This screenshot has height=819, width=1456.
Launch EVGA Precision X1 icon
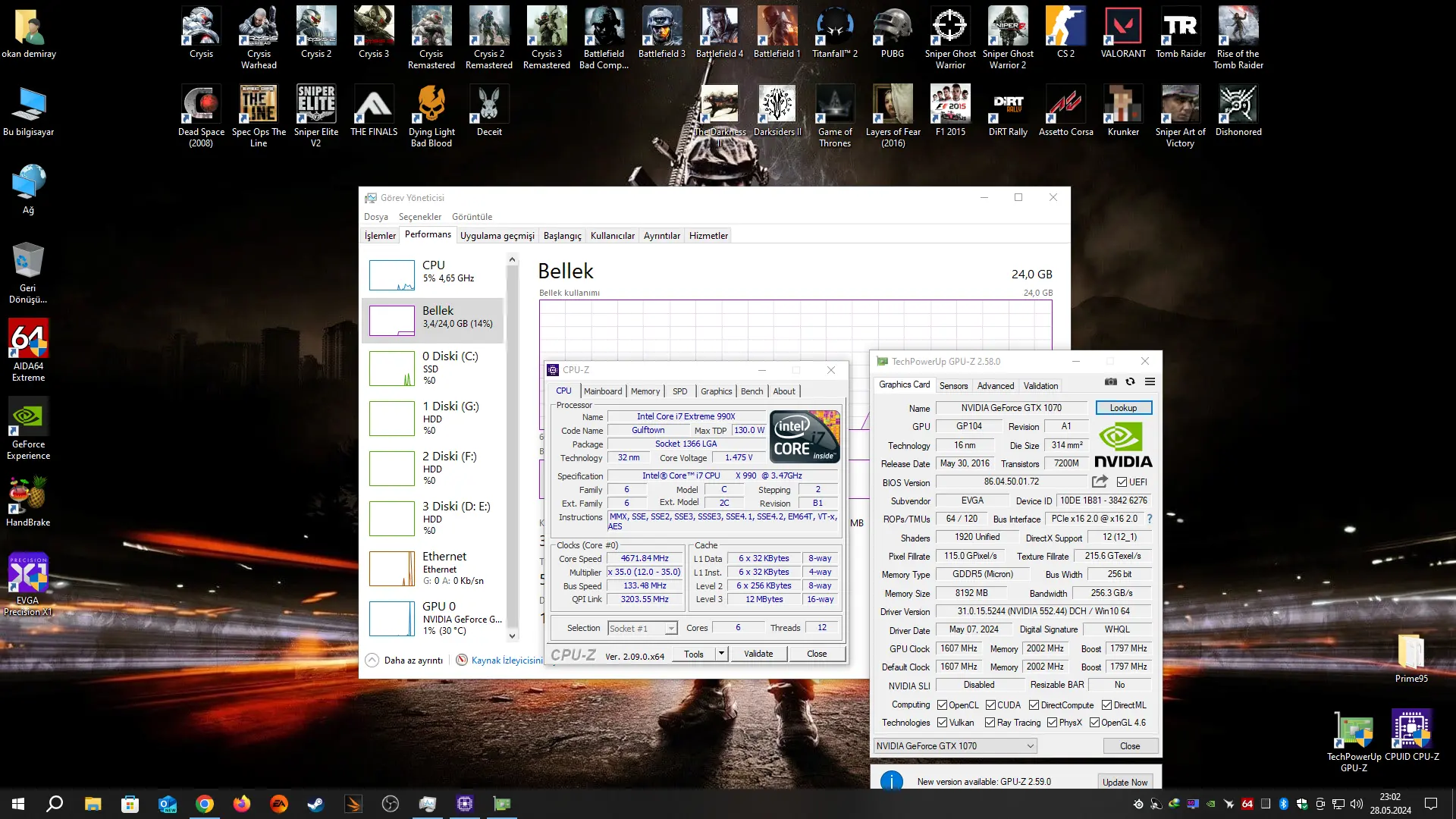[28, 585]
